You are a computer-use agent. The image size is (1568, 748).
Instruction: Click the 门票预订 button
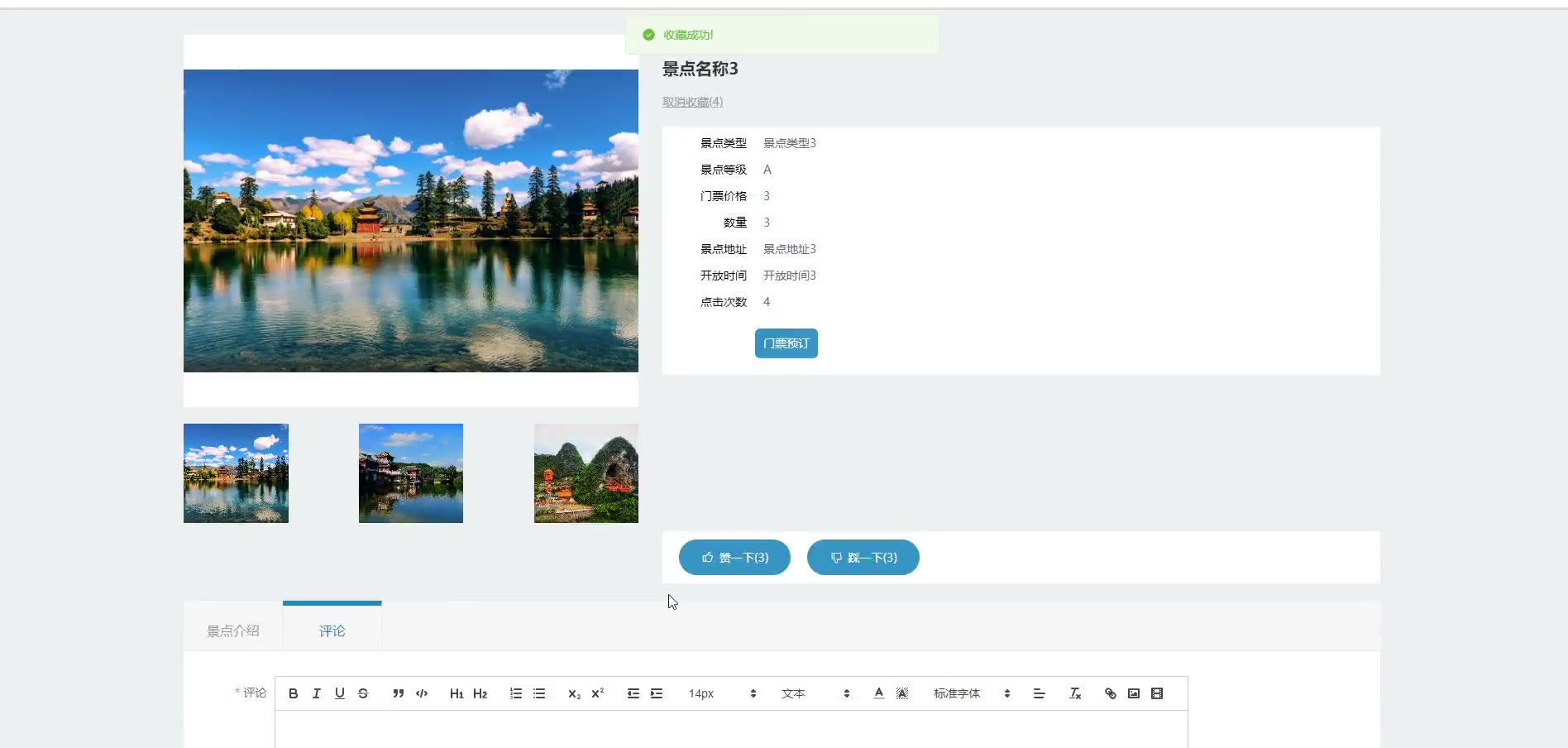point(786,343)
